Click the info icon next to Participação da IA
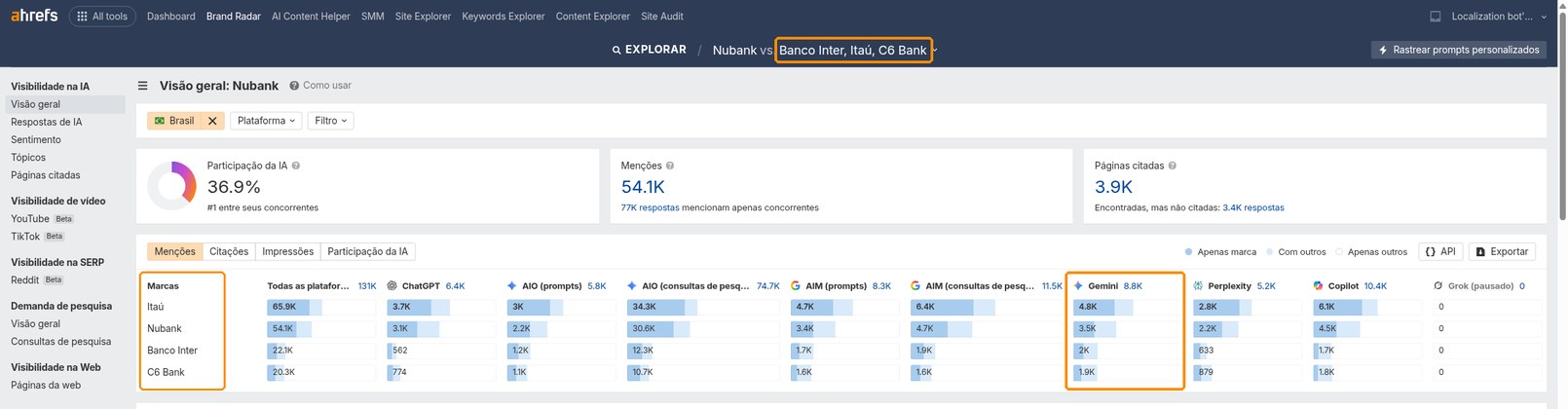The image size is (1568, 409). pyautogui.click(x=296, y=166)
